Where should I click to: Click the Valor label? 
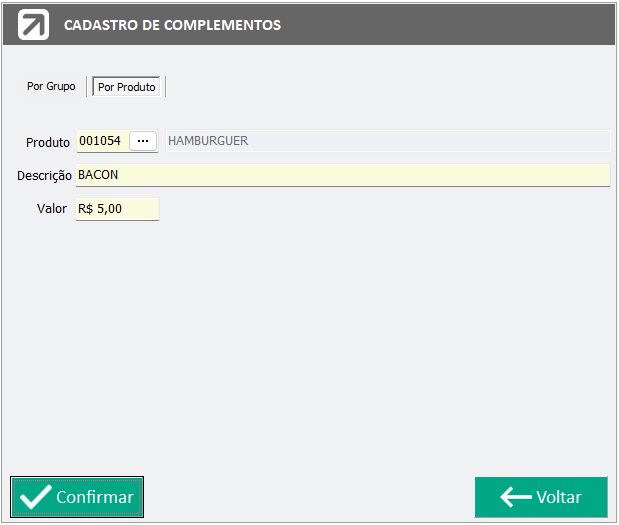point(52,209)
